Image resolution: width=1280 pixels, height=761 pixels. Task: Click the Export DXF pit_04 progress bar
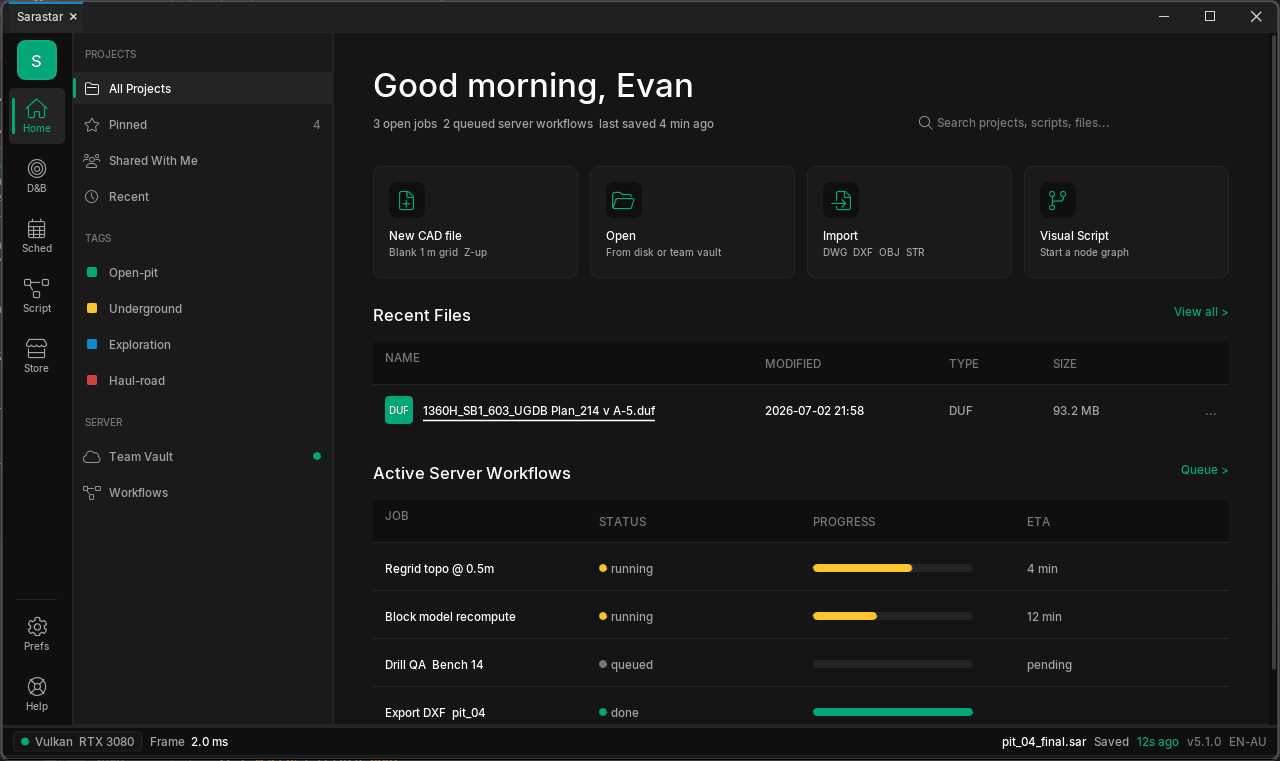coord(893,712)
